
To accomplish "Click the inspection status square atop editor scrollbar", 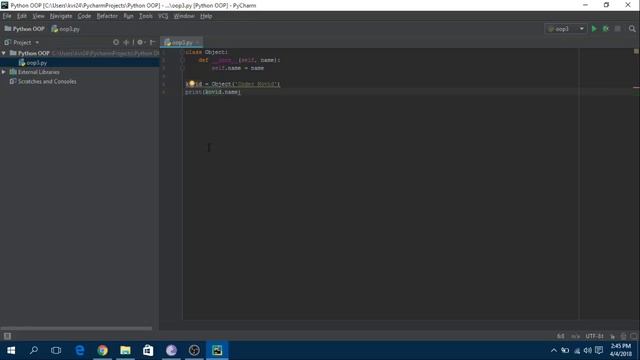I will (x=636, y=51).
